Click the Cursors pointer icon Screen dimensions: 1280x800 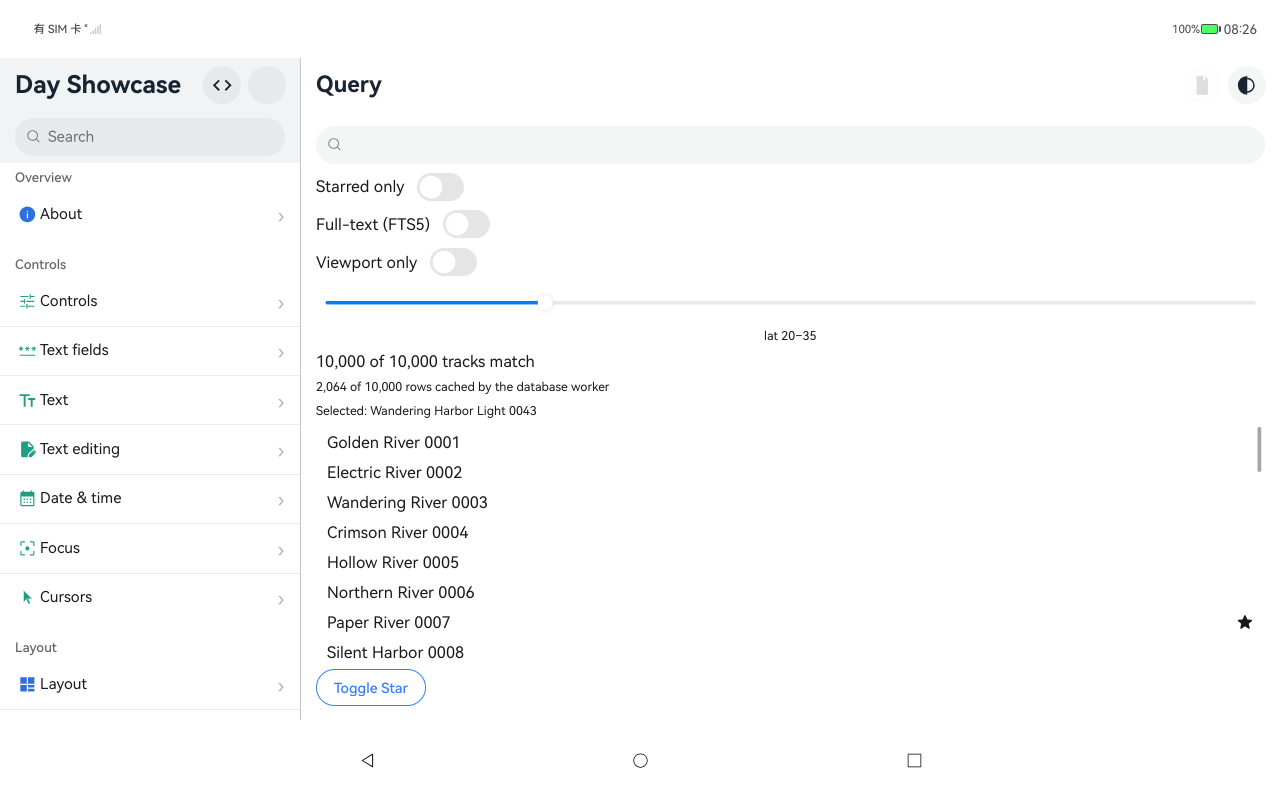click(x=27, y=597)
